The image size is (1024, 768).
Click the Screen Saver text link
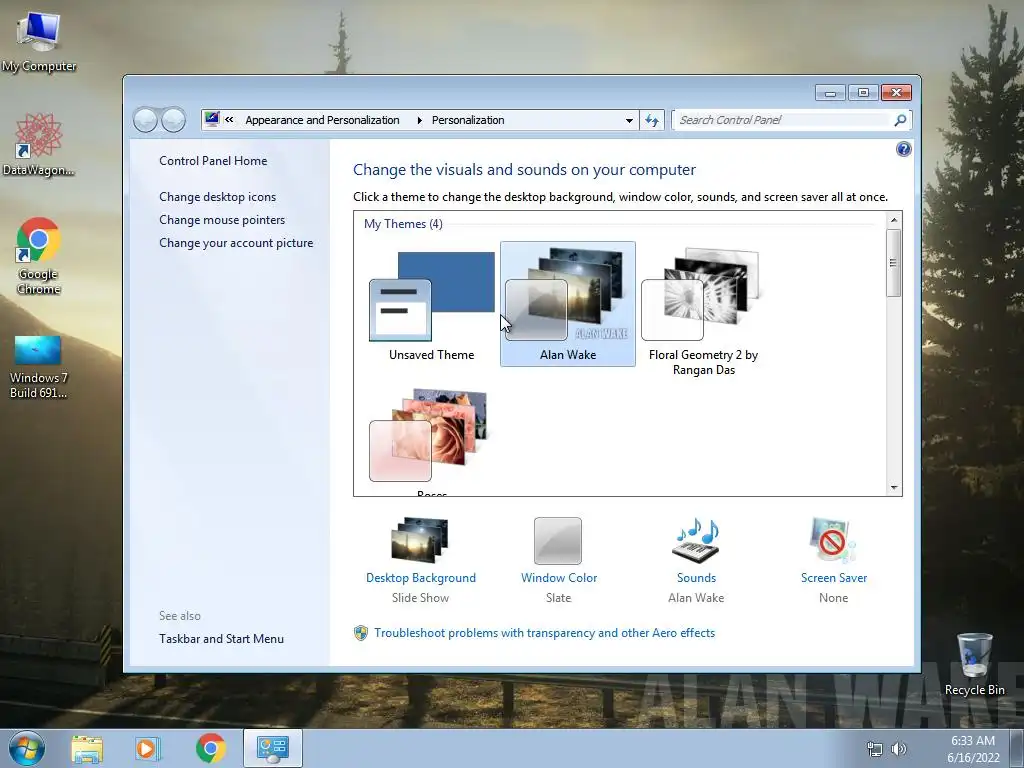(834, 578)
